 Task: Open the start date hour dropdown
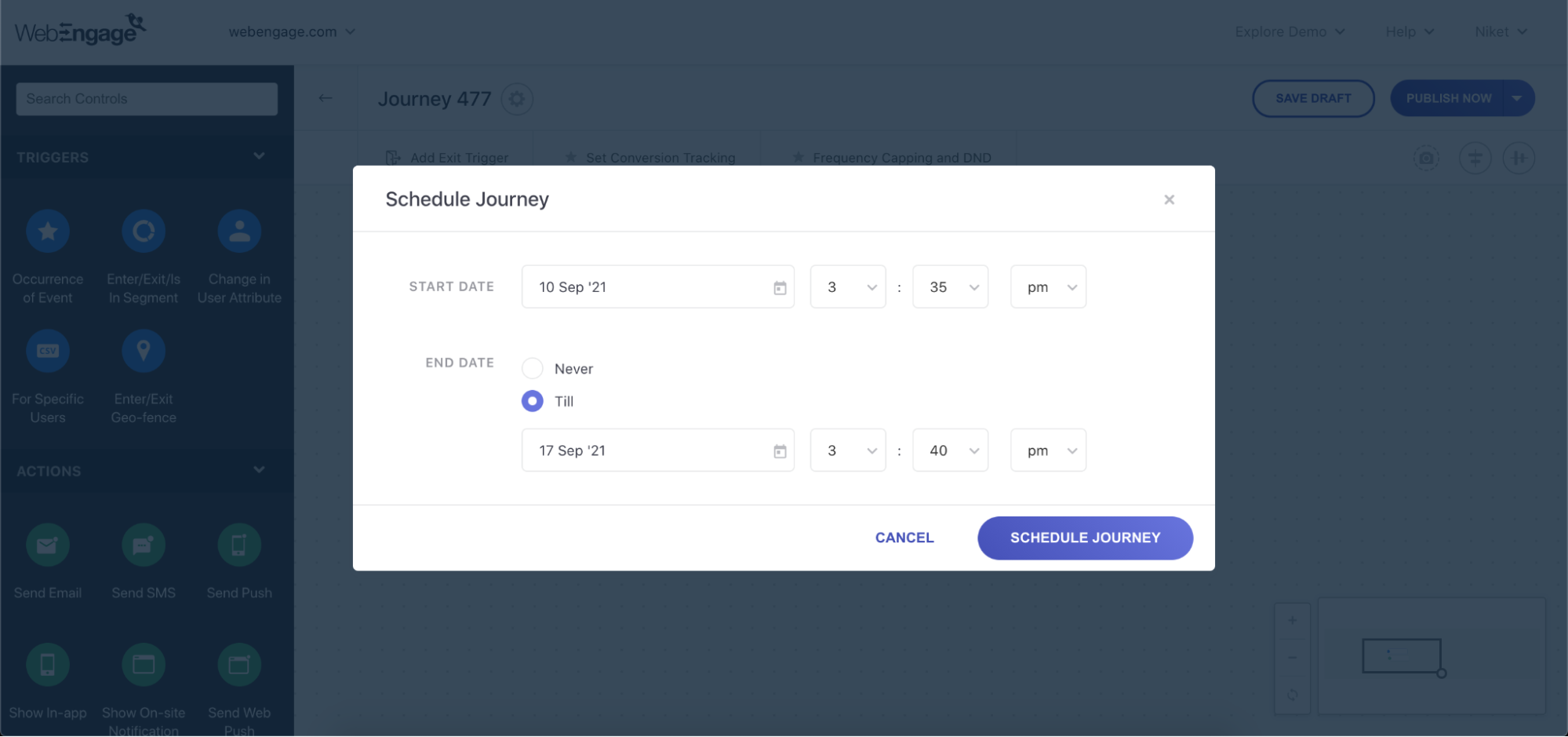pos(848,287)
